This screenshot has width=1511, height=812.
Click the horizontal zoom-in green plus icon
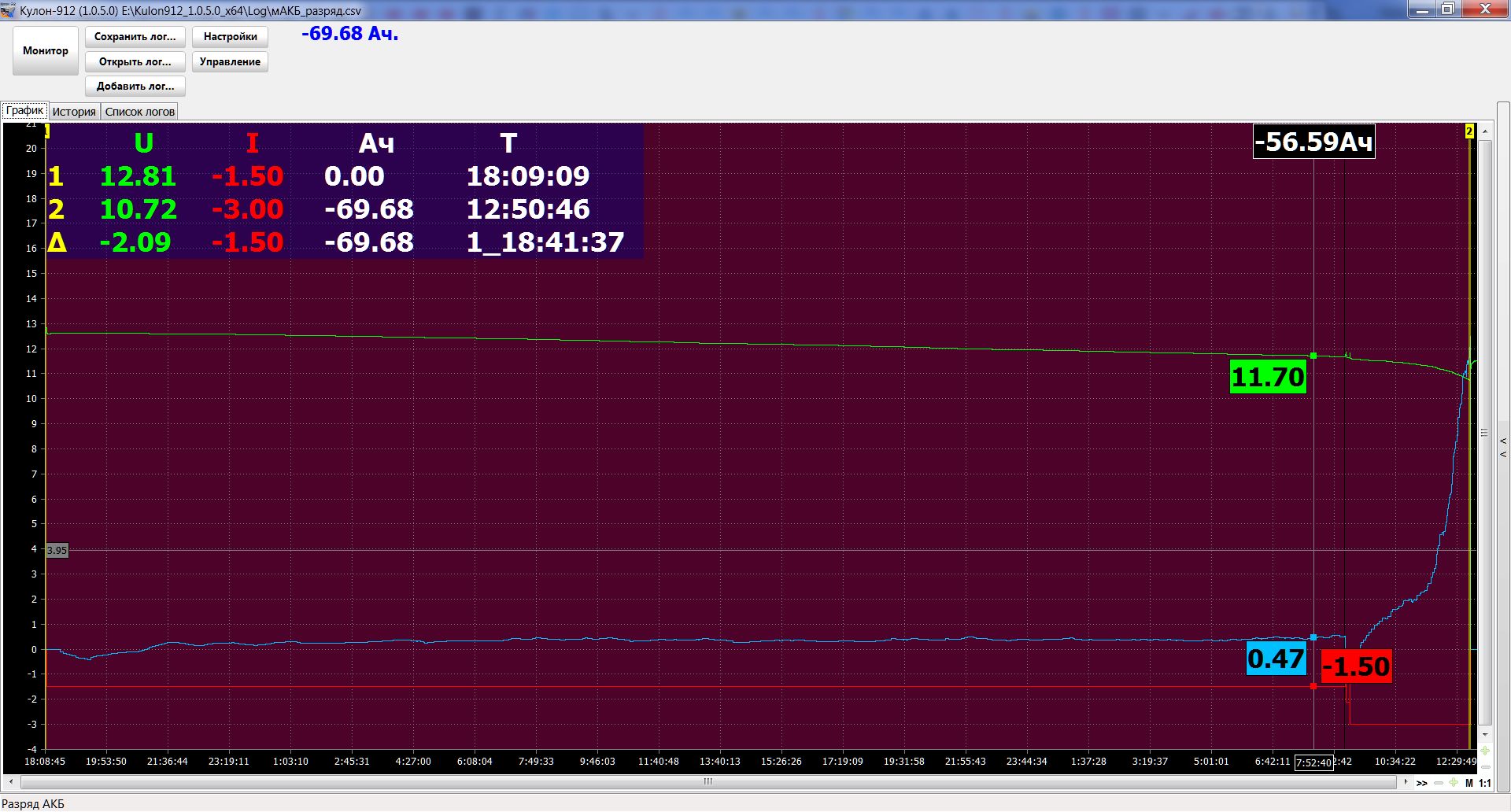point(1453,783)
